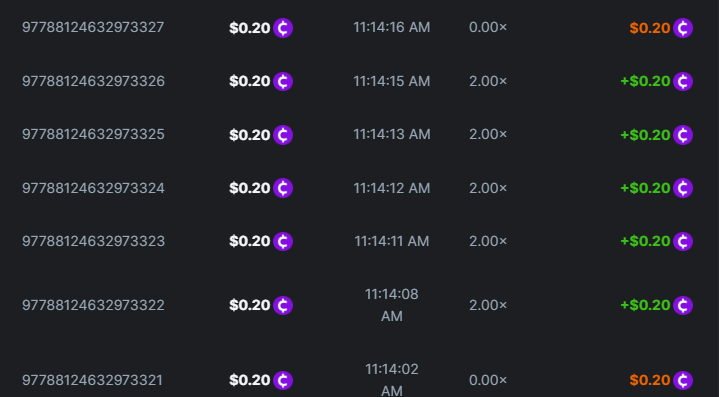
Task: Click payout coin icon in row 97788124632973323
Action: 683,242
